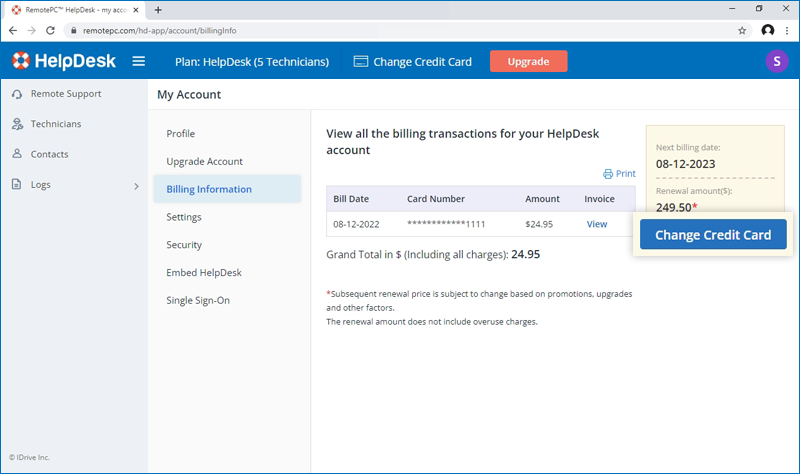Image resolution: width=800 pixels, height=474 pixels.
Task: Open the Settings account section
Action: point(184,217)
